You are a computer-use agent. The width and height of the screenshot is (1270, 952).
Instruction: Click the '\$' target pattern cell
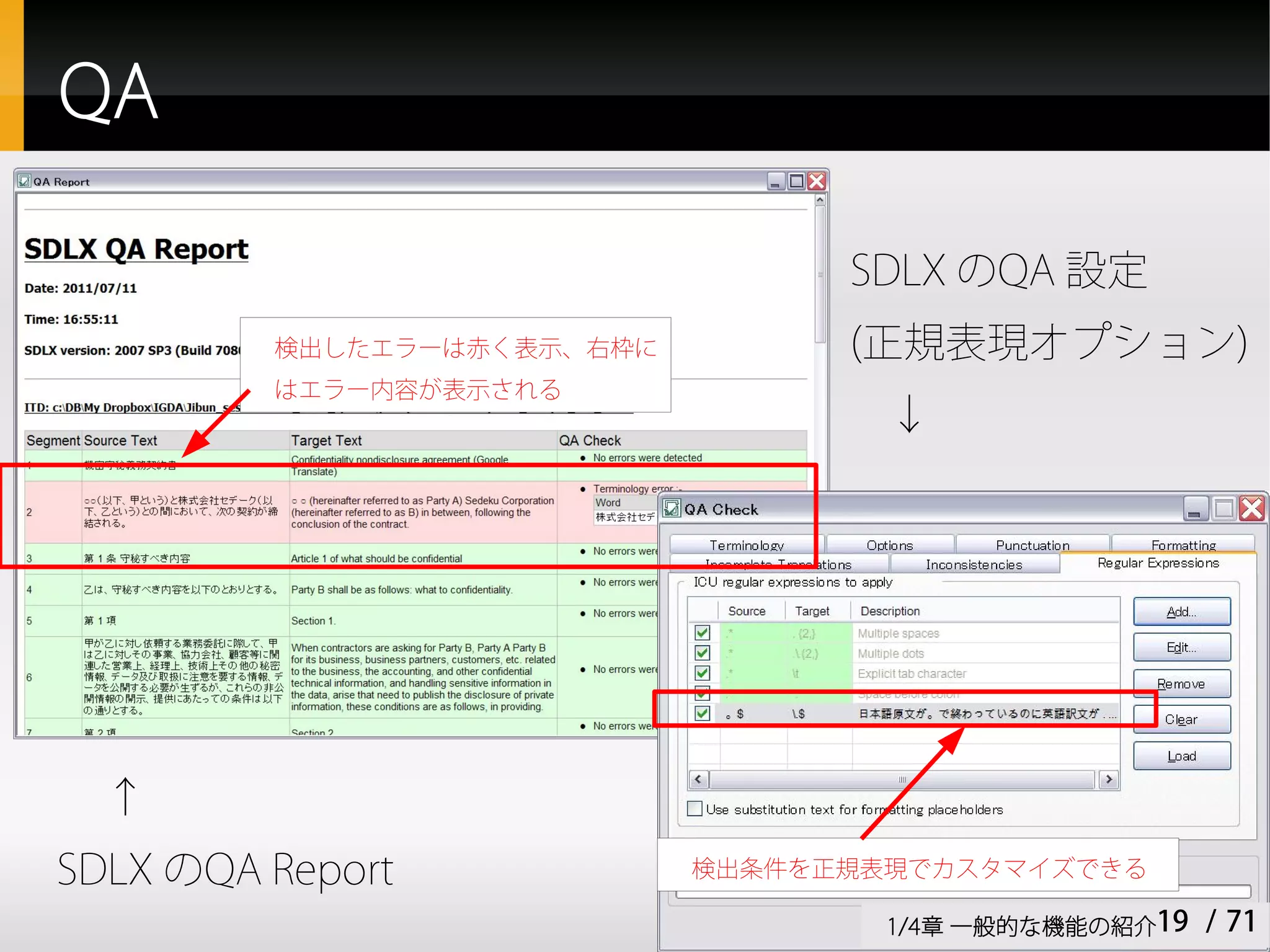799,714
